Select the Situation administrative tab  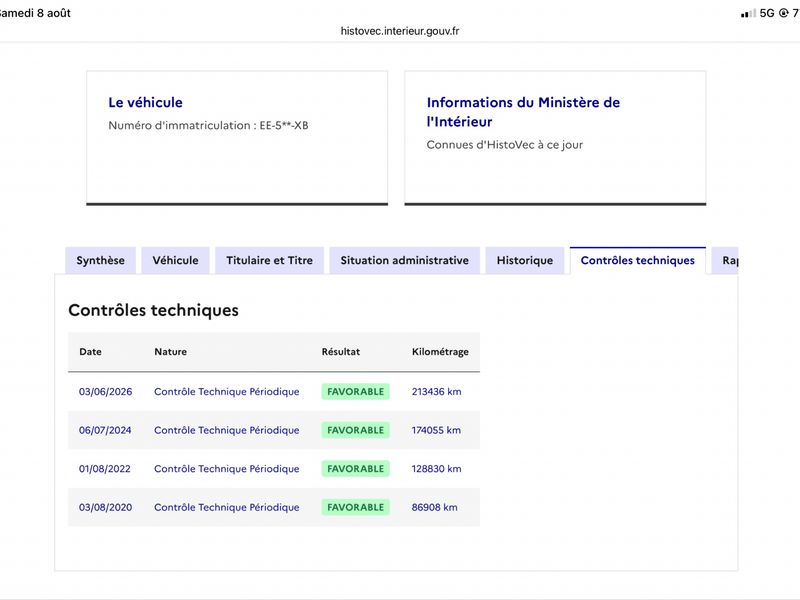coord(405,260)
